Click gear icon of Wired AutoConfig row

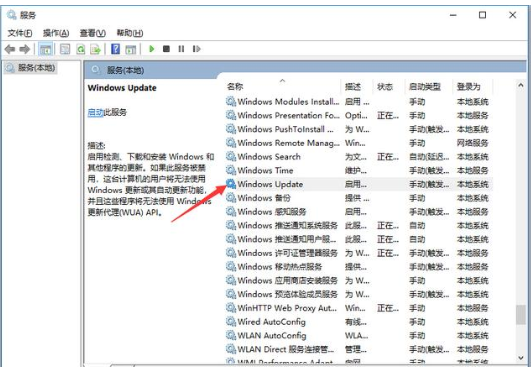(231, 322)
